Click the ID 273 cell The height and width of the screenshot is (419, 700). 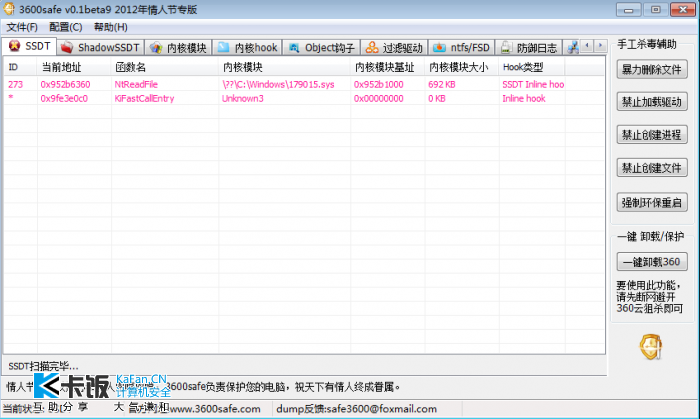(x=16, y=84)
